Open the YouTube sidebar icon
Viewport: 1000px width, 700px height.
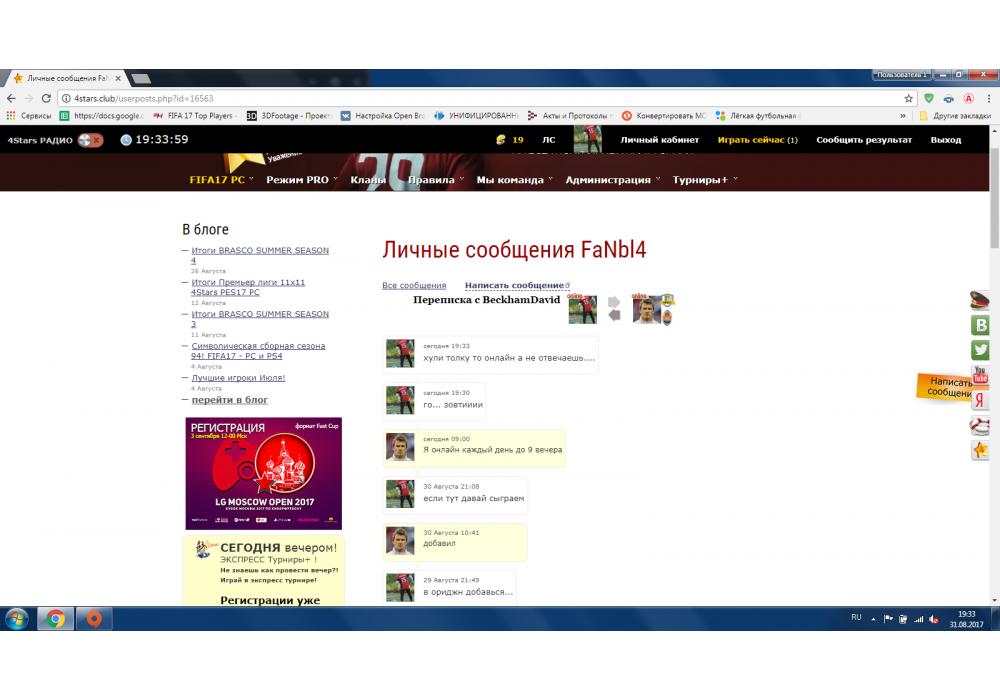click(x=981, y=375)
